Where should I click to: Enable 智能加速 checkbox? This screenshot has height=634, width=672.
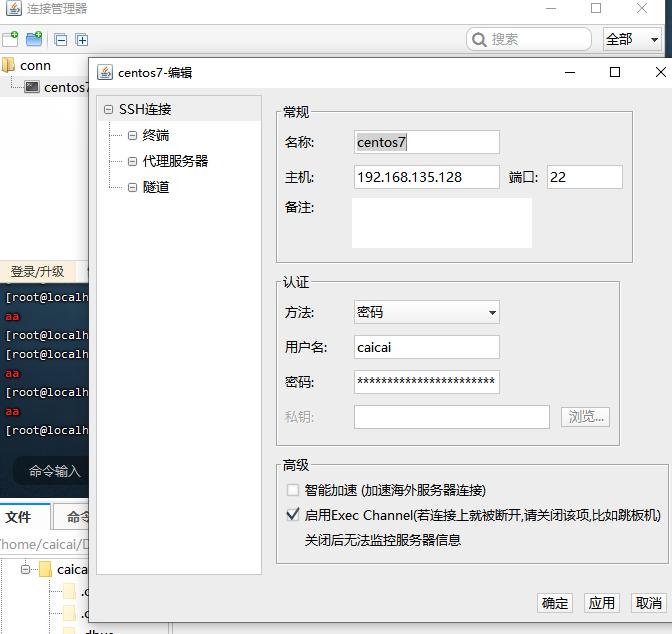[293, 490]
